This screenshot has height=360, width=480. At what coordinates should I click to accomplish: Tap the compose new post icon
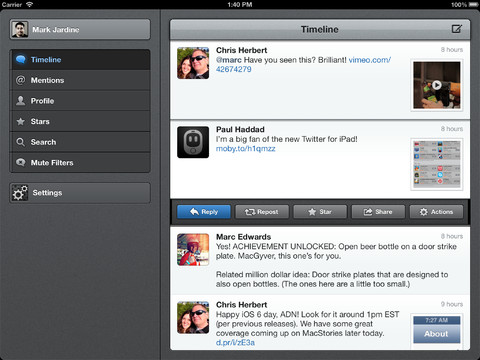coord(457,29)
